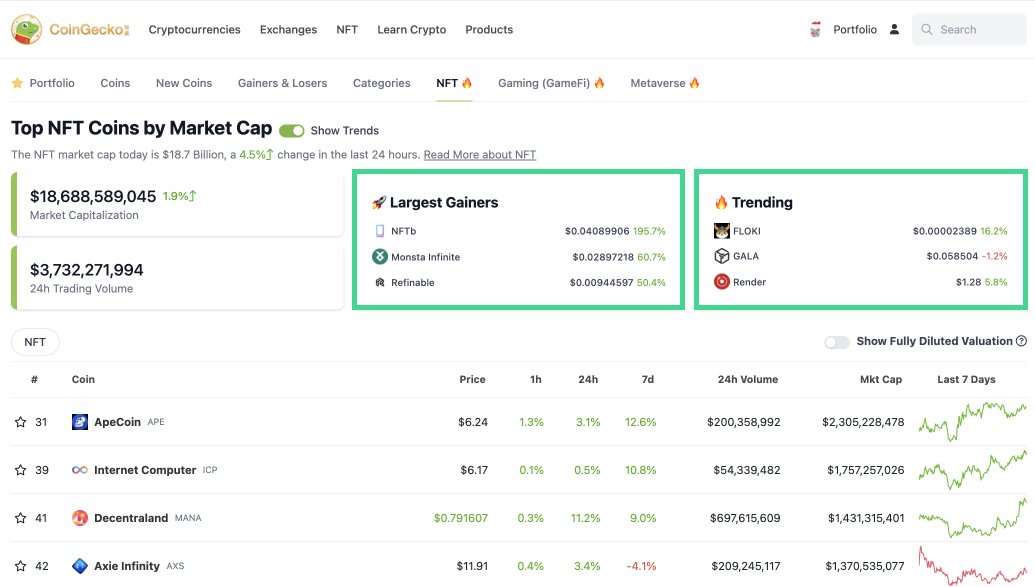
Task: Sort the table by 24h Volume column
Action: point(748,380)
